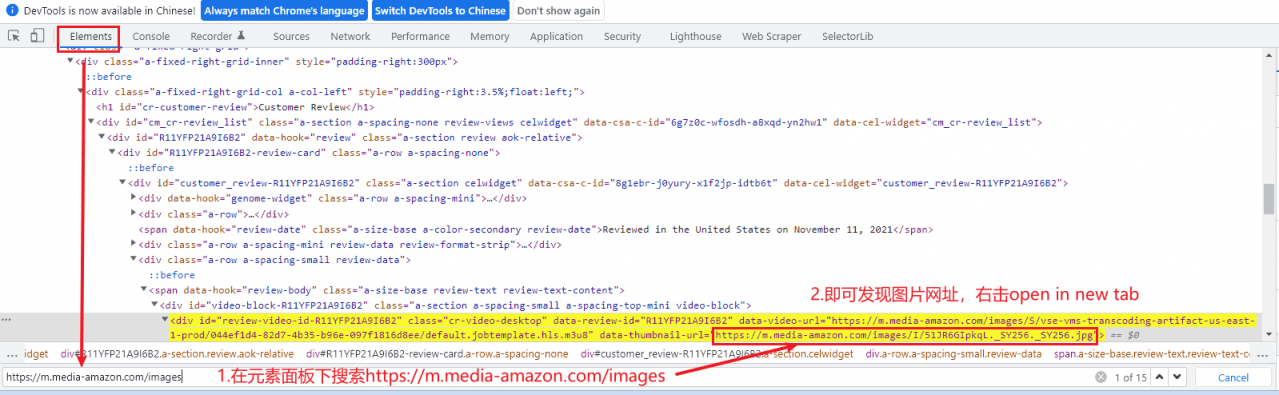Click Always match Chrome's language button

(284, 11)
